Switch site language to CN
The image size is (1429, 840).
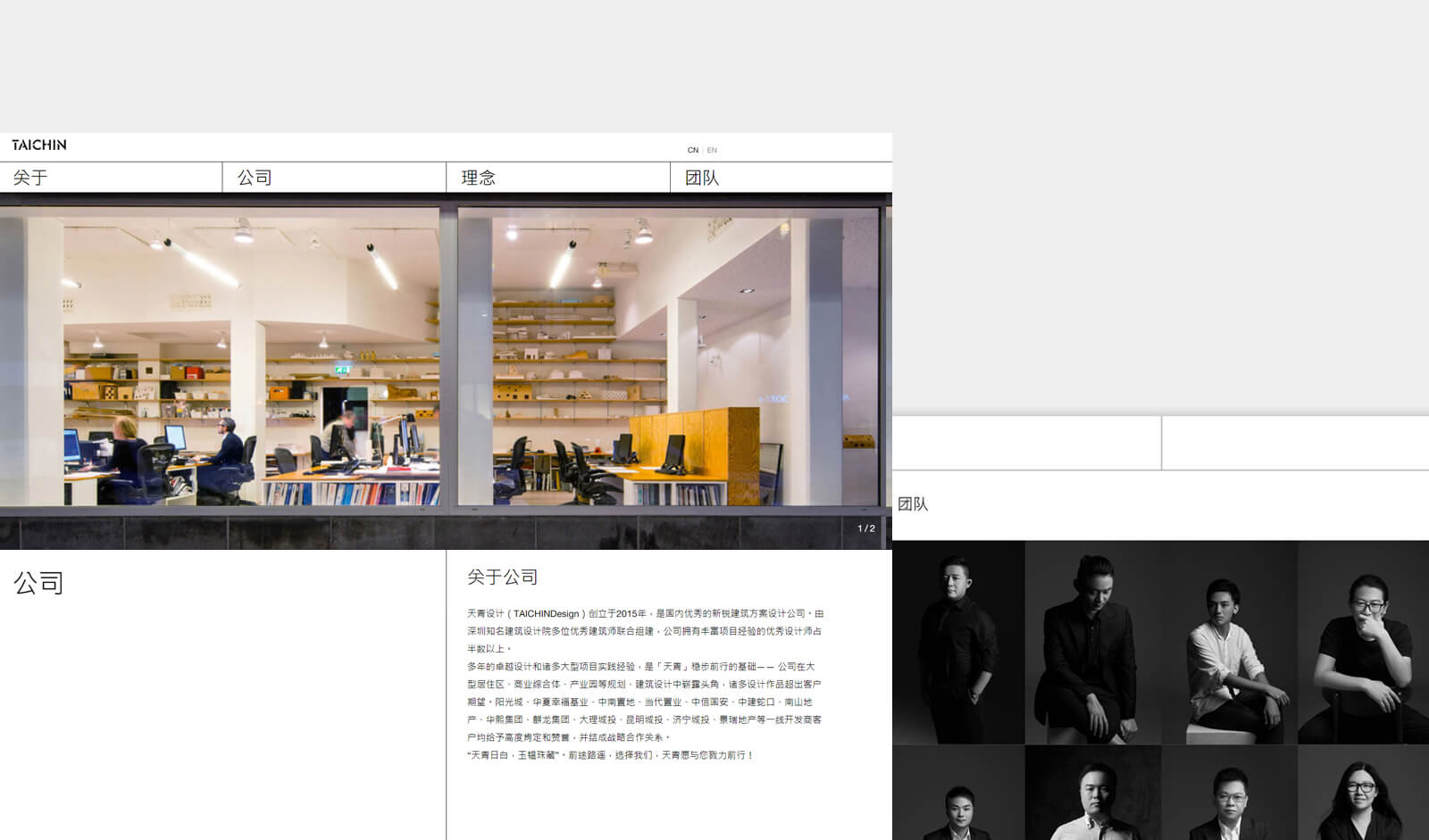pyautogui.click(x=692, y=150)
